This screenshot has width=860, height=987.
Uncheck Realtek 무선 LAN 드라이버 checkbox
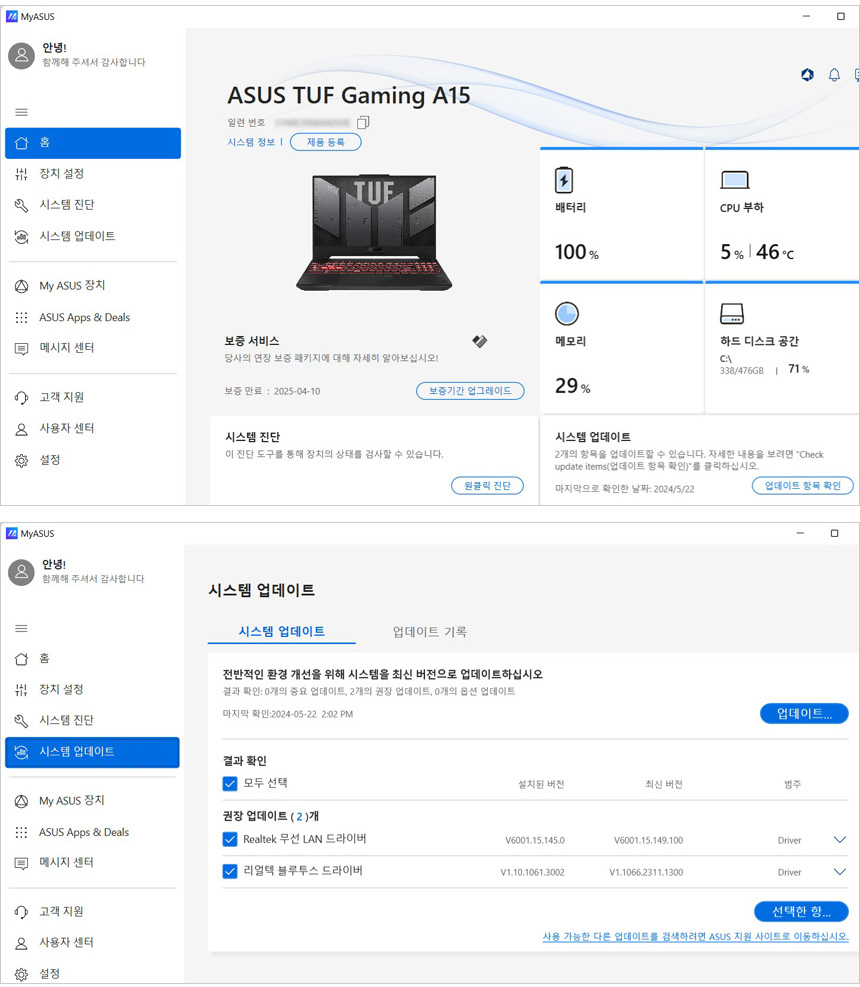tap(230, 840)
